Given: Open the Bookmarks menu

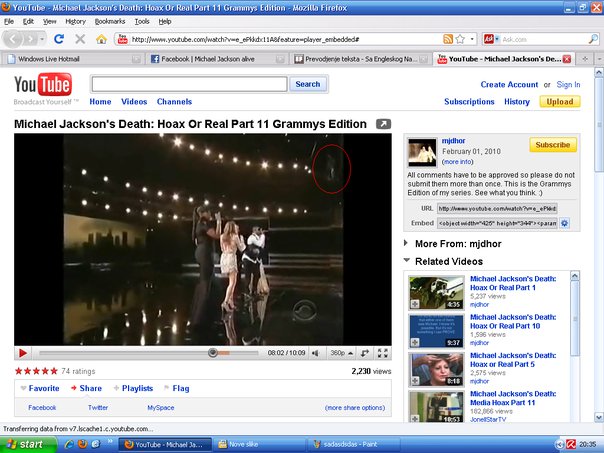Looking at the screenshot, I should (110, 22).
